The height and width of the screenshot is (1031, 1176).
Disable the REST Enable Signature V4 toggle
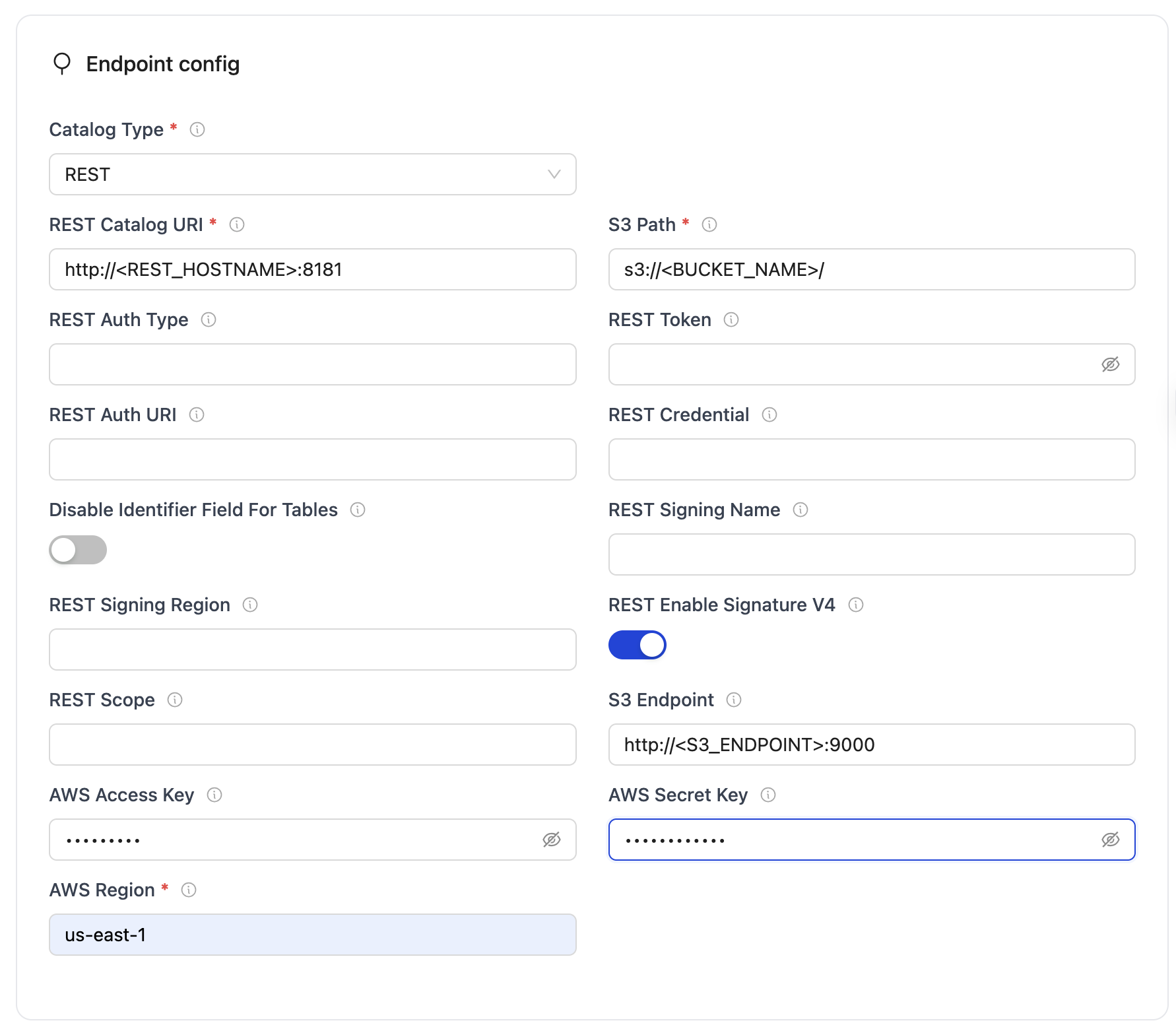click(637, 645)
